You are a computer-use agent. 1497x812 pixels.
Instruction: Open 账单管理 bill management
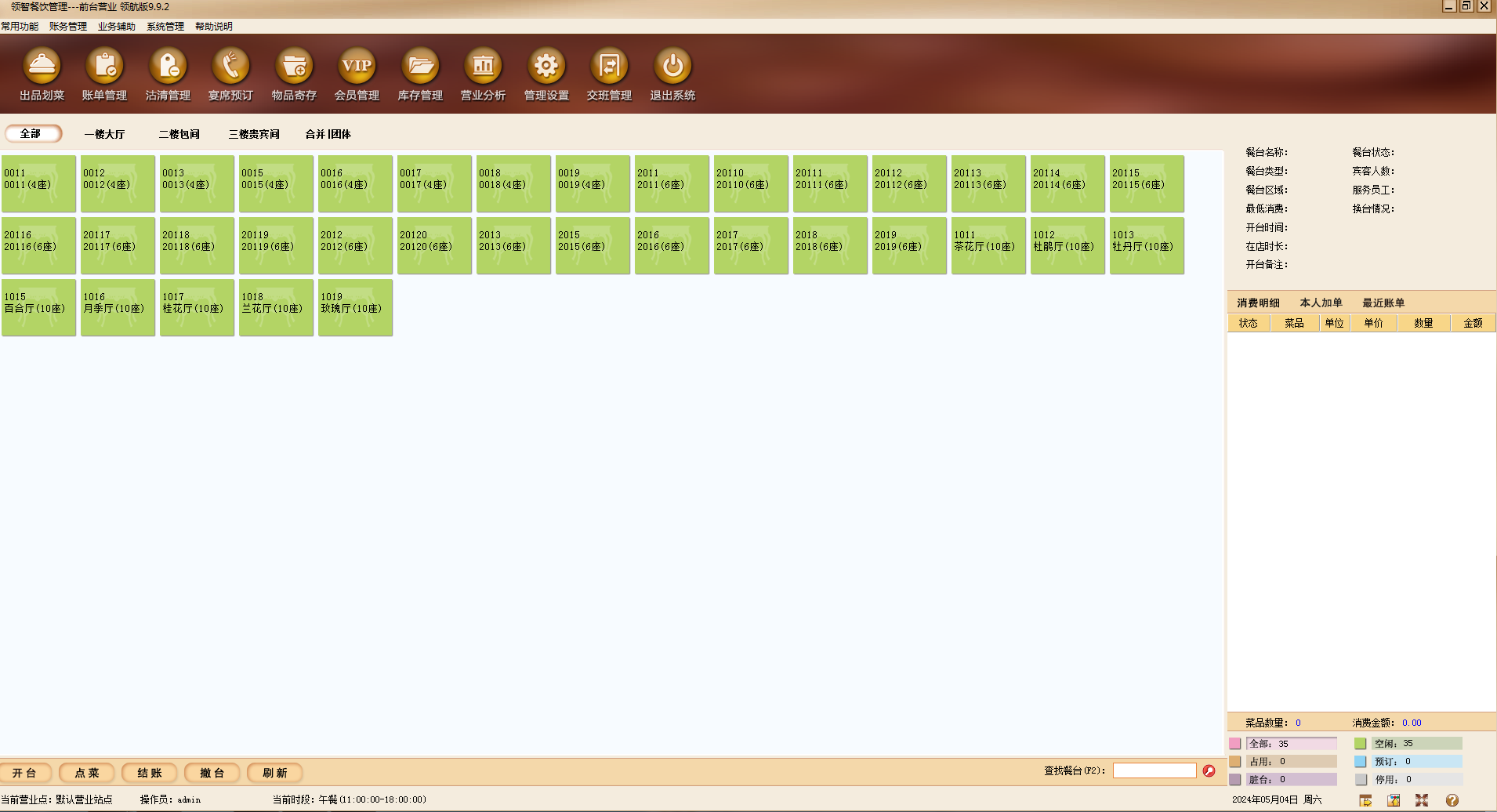[x=105, y=67]
